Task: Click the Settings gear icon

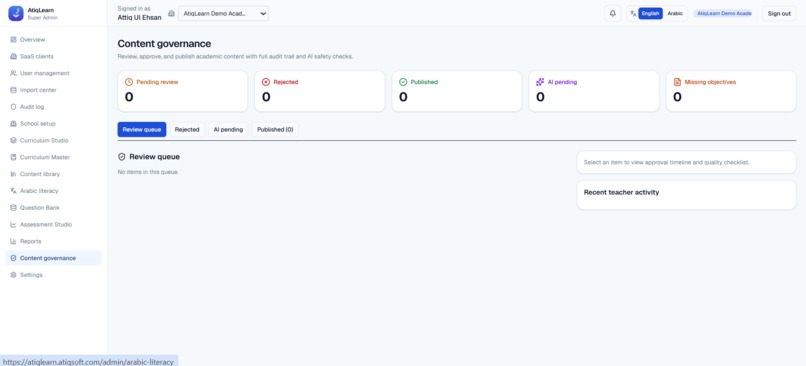Action: click(x=13, y=275)
